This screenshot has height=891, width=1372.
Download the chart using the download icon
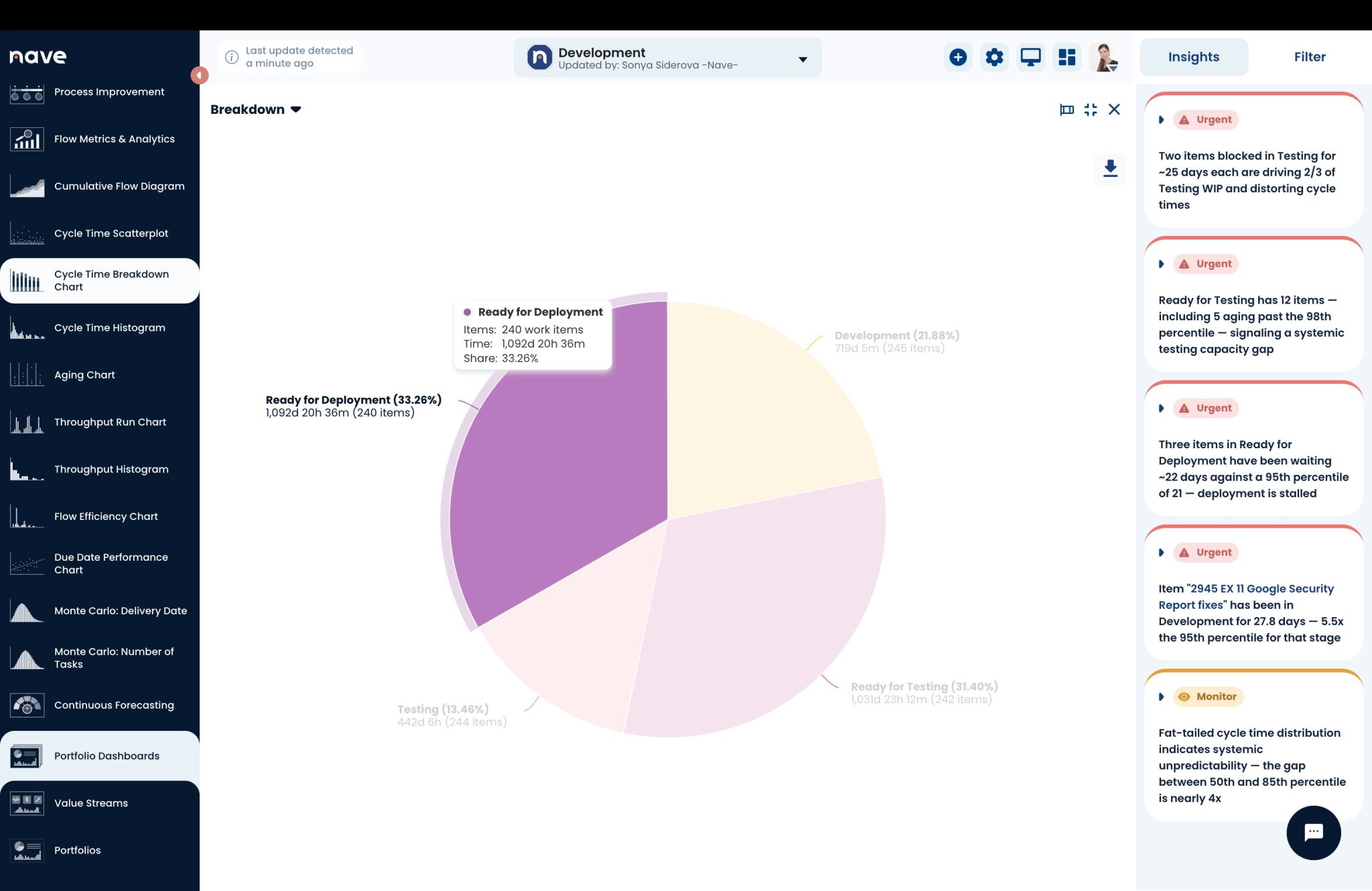pos(1110,168)
